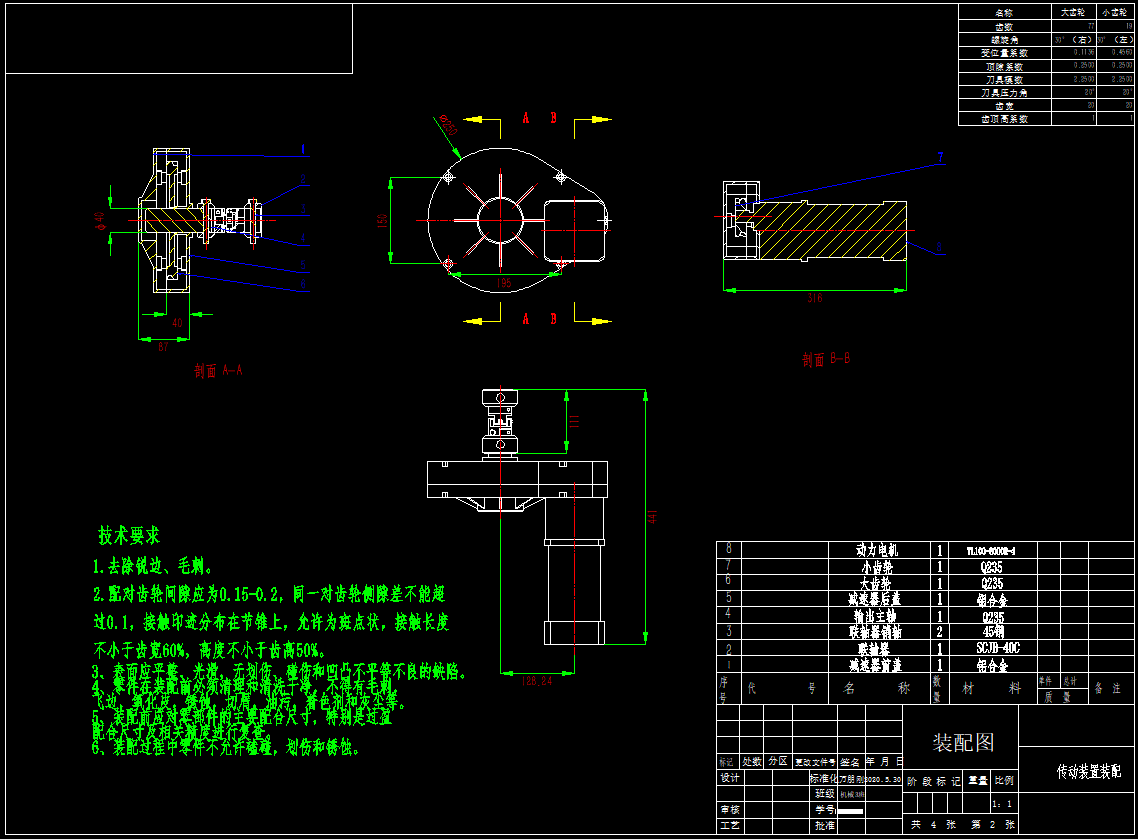Click the 'SCJB-40C' material cell

(998, 648)
